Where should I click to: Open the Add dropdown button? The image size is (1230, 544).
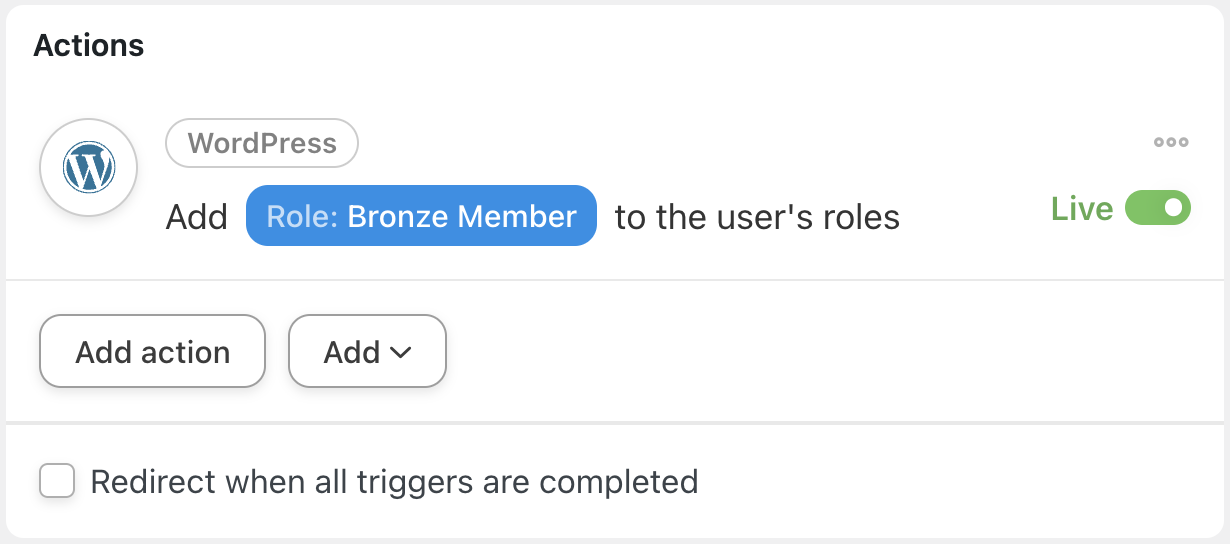pyautogui.click(x=367, y=352)
